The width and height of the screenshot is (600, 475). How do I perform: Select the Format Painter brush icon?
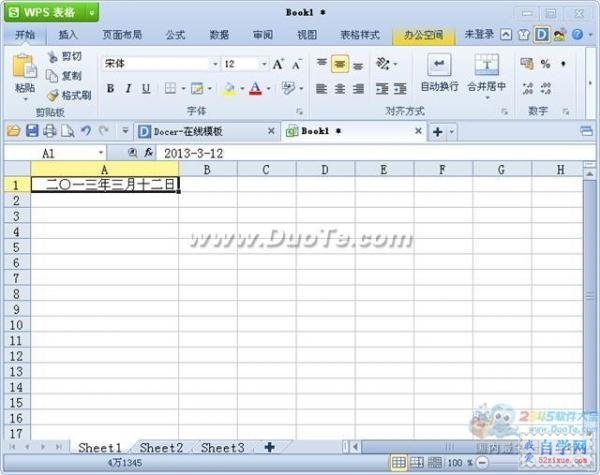click(53, 95)
